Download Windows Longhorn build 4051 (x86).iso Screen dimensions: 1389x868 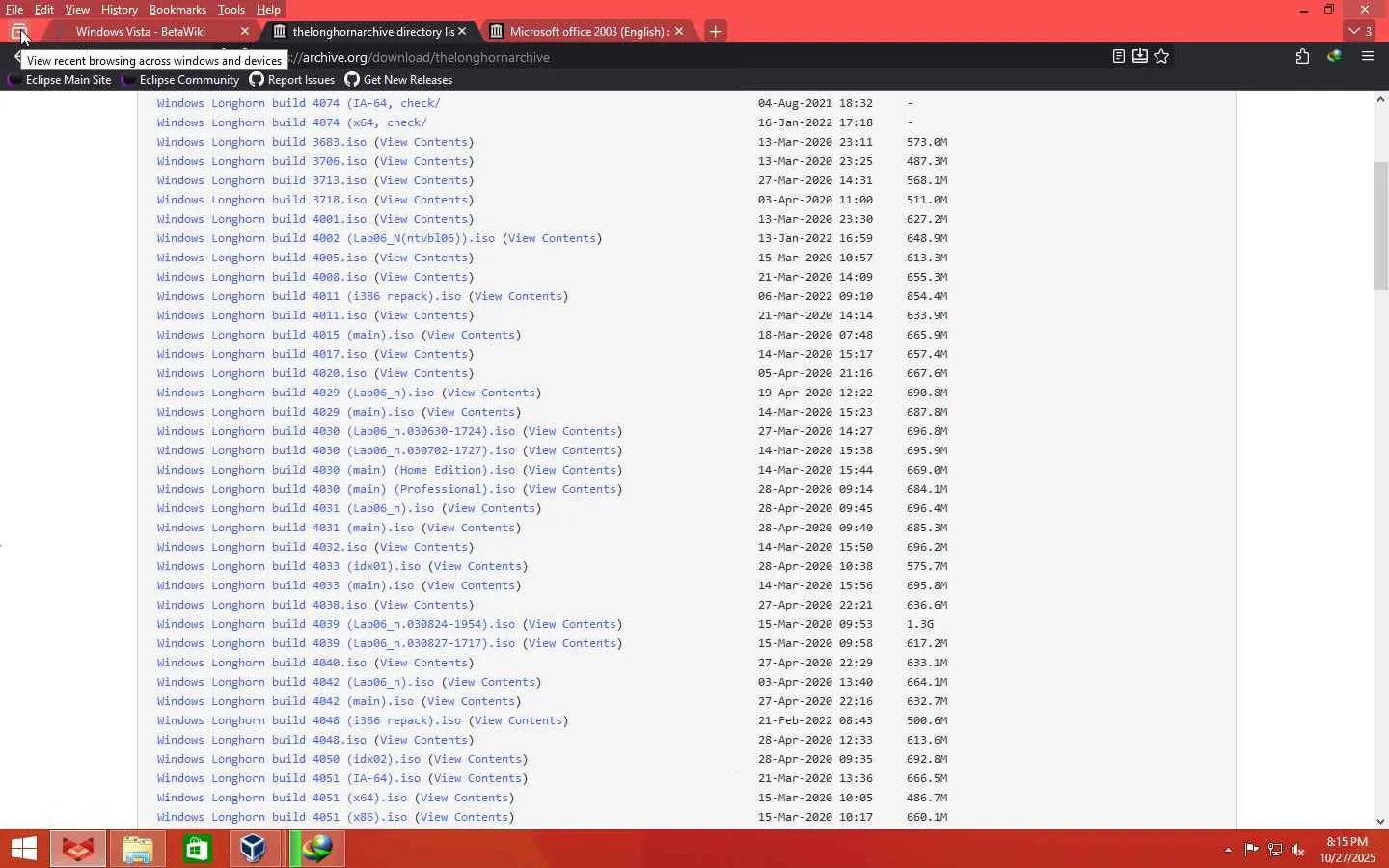pos(283,817)
